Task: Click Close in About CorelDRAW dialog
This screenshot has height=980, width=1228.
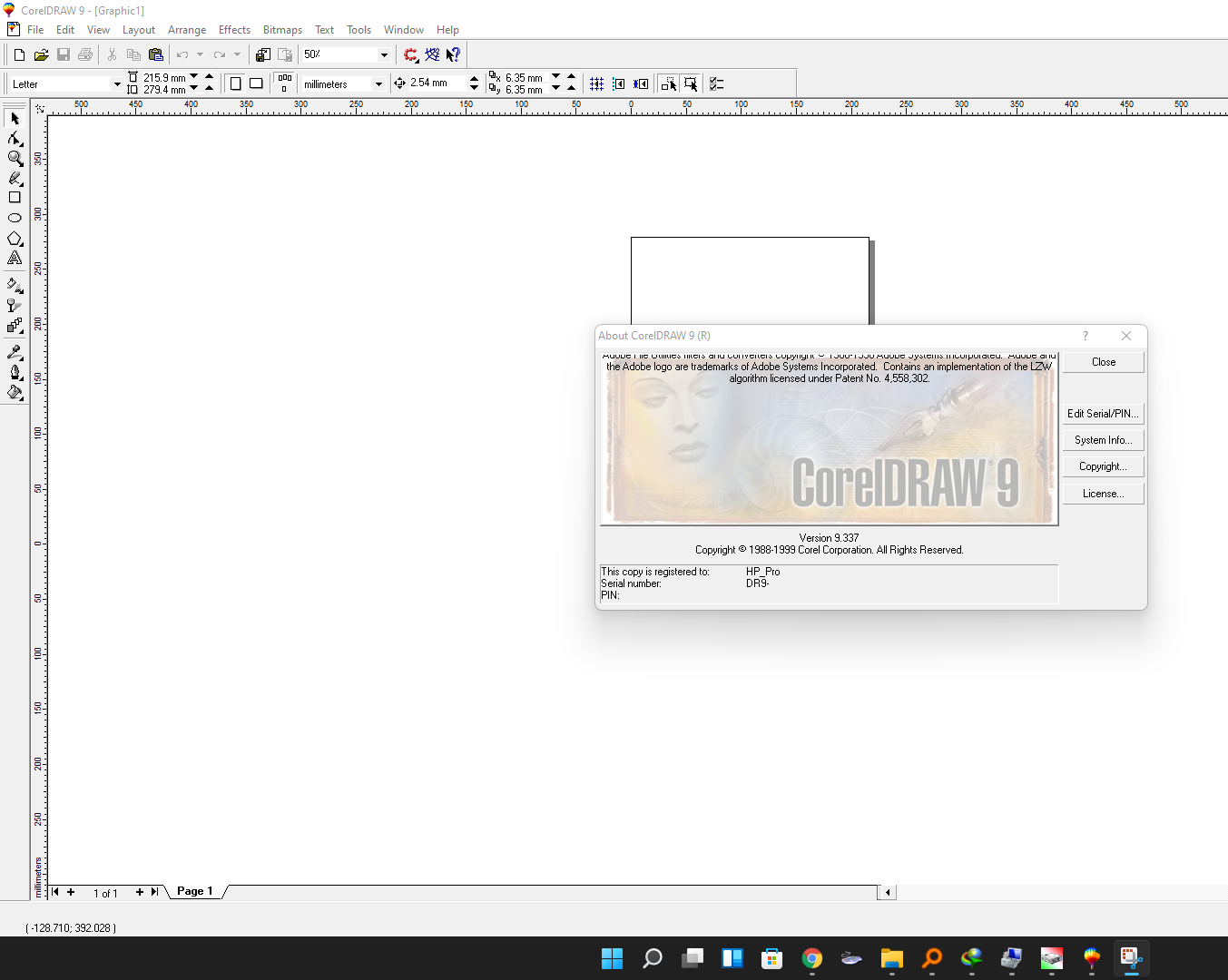Action: pos(1104,362)
